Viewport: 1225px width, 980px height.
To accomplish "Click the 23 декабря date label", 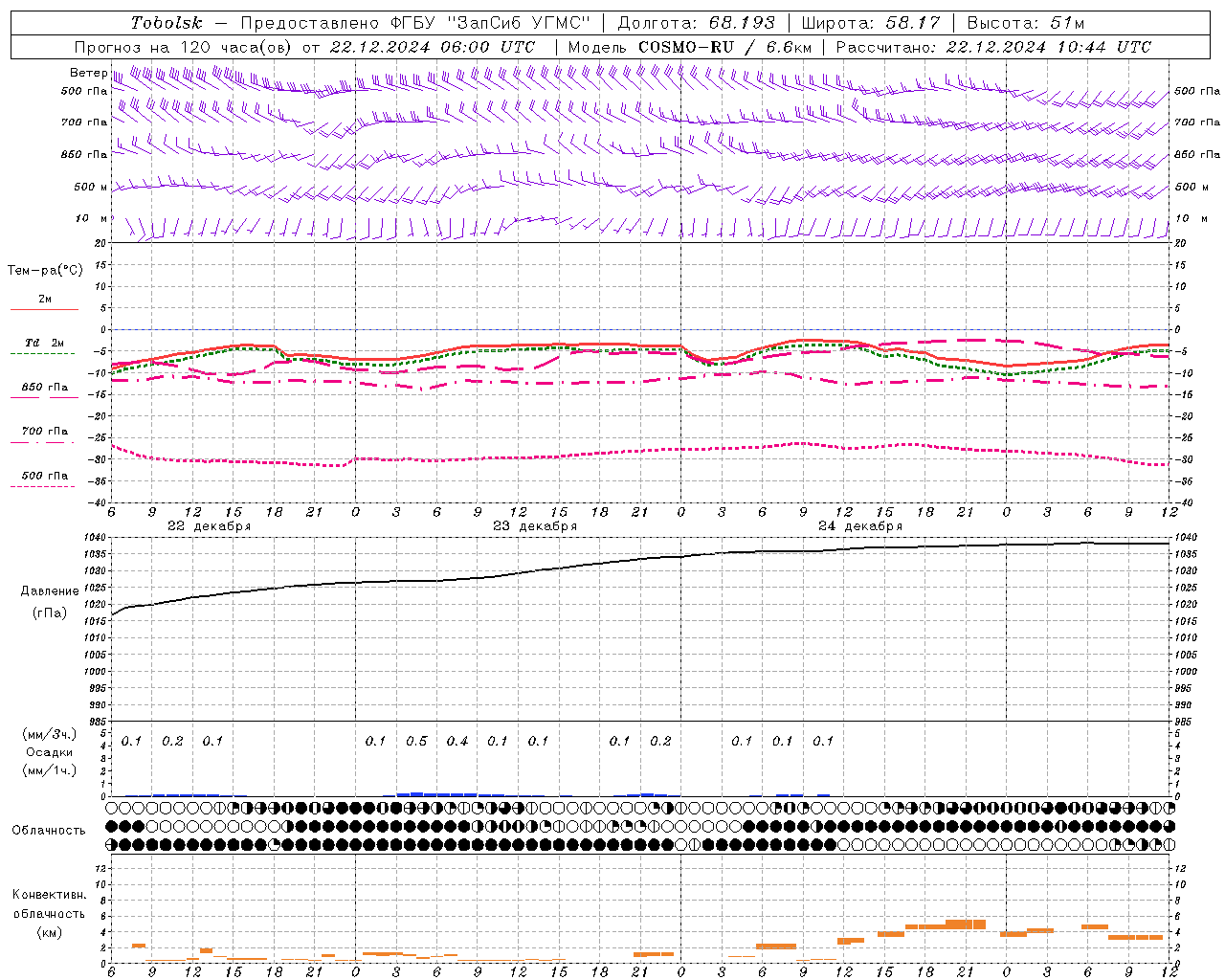I will (535, 526).
